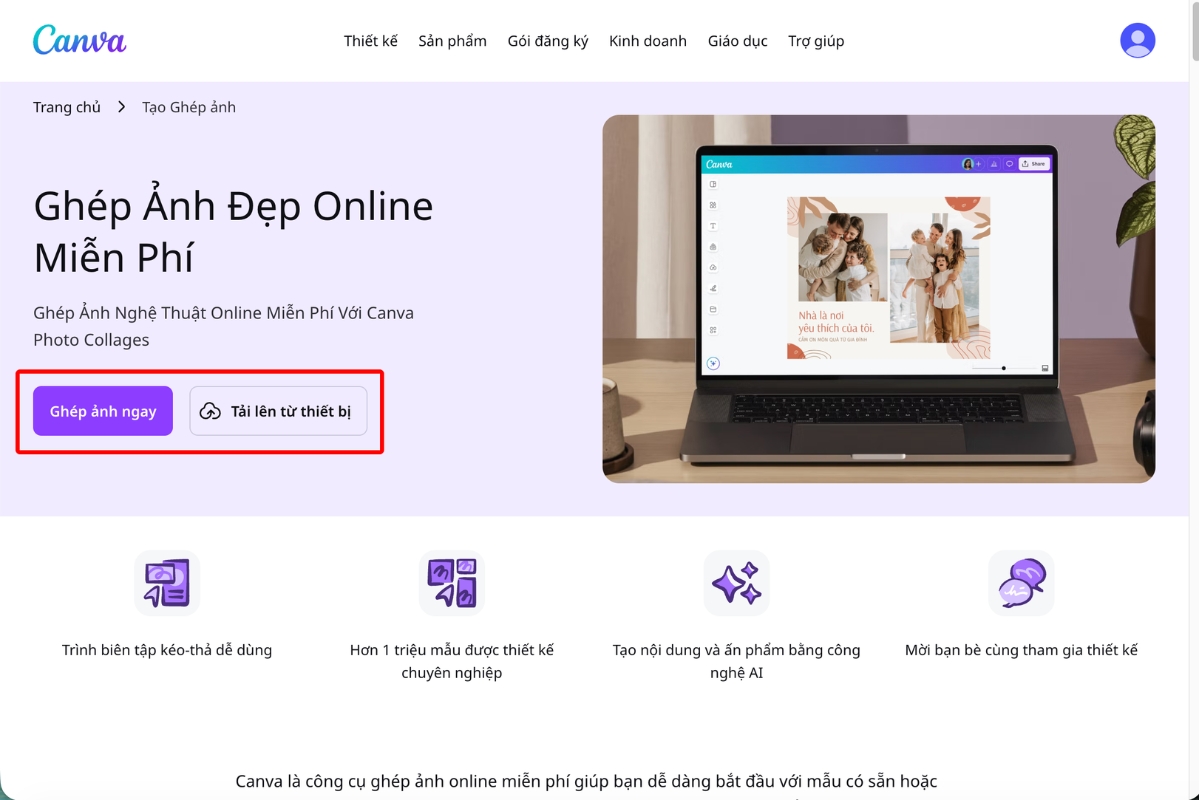Click the Tạo Ghép ảnh breadcrumb
The width and height of the screenshot is (1200, 800).
[189, 107]
